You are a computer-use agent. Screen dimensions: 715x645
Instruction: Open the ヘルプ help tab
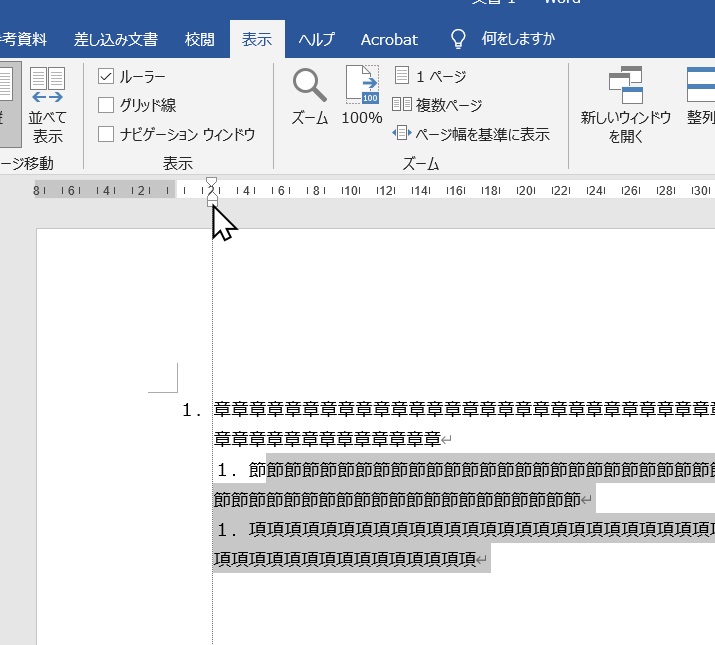tap(316, 39)
